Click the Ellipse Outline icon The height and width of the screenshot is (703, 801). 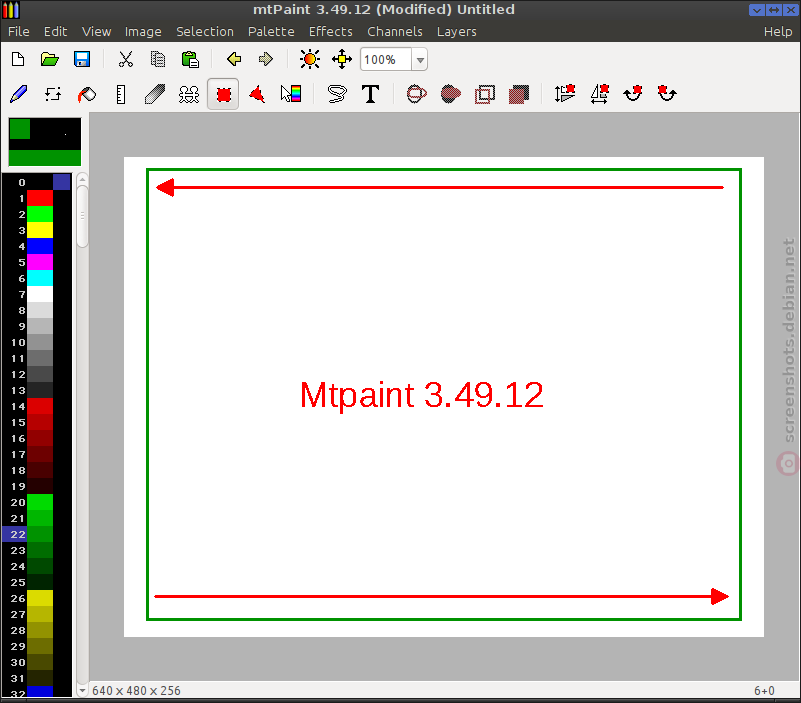[416, 95]
